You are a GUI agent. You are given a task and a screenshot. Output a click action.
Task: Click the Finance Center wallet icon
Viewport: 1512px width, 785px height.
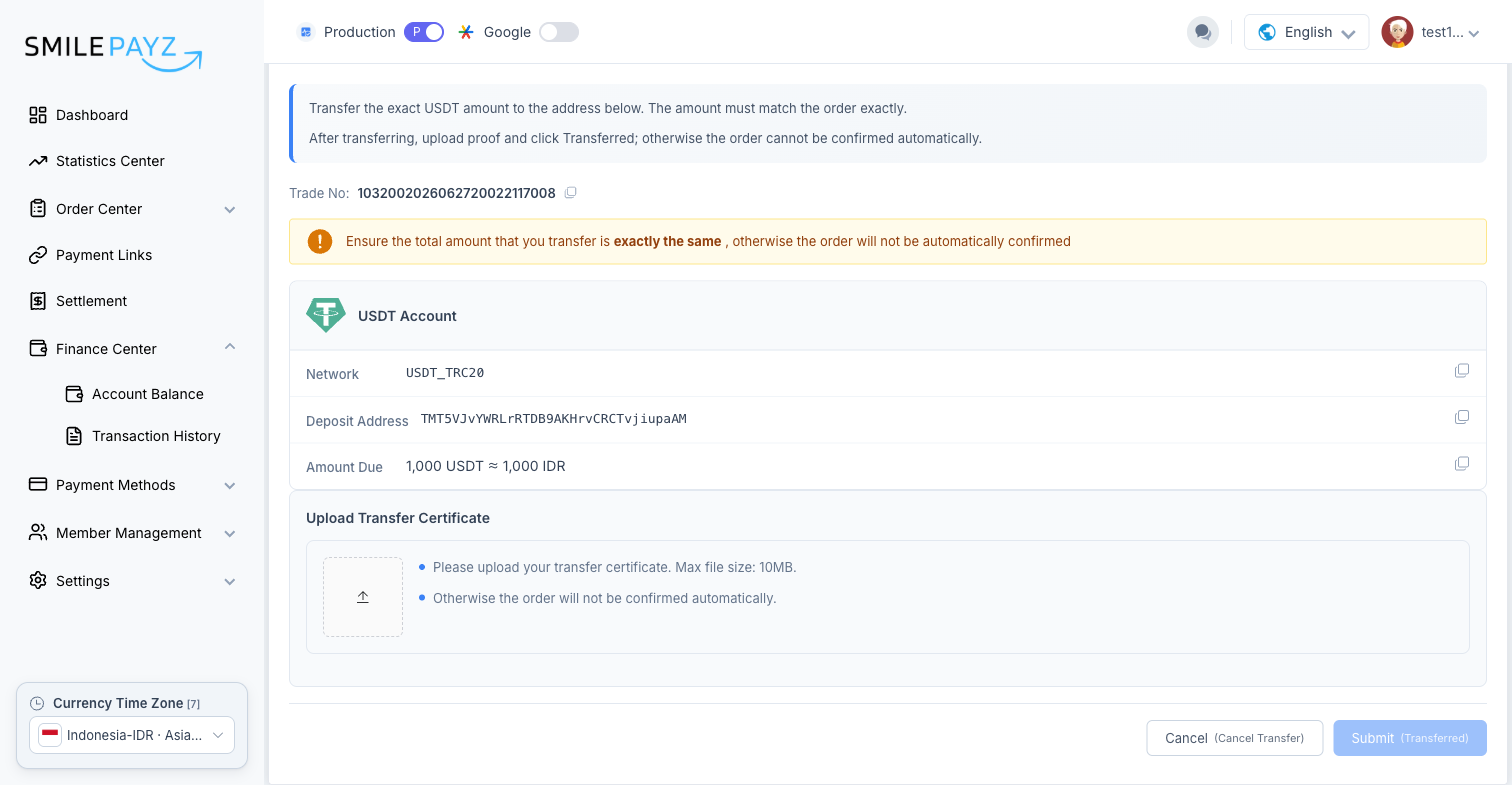[38, 349]
